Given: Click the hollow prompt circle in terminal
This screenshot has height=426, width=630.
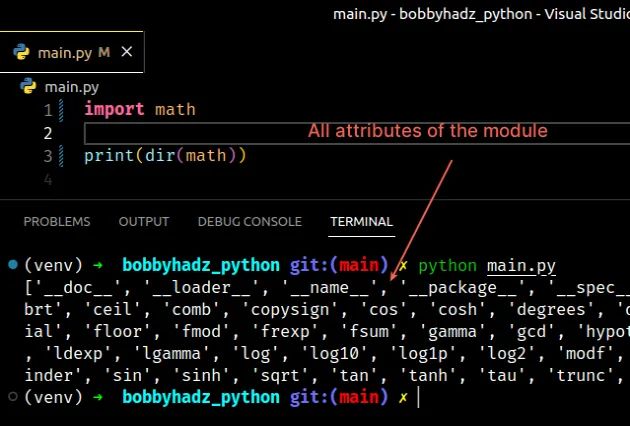Looking at the screenshot, I should coord(13,397).
